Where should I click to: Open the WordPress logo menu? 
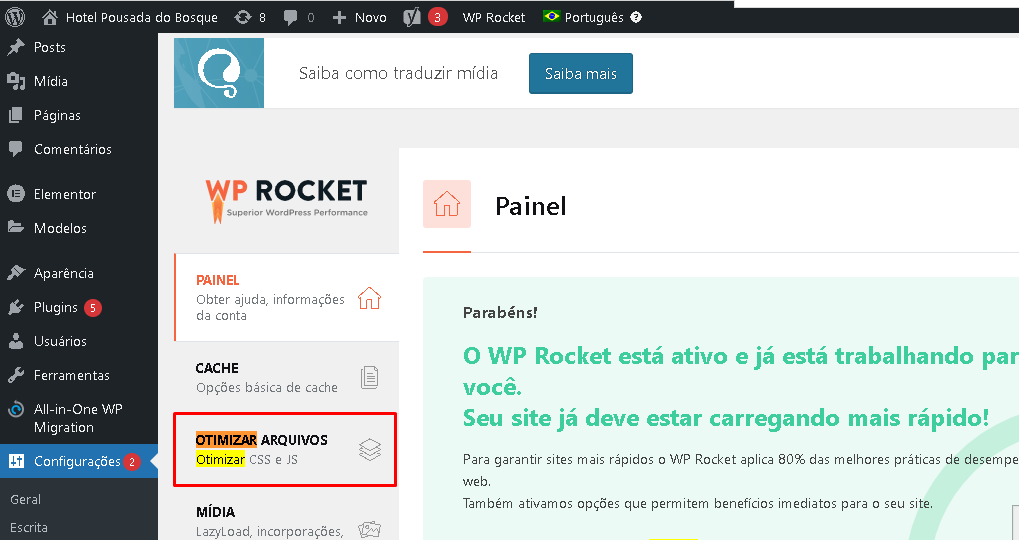(x=15, y=17)
